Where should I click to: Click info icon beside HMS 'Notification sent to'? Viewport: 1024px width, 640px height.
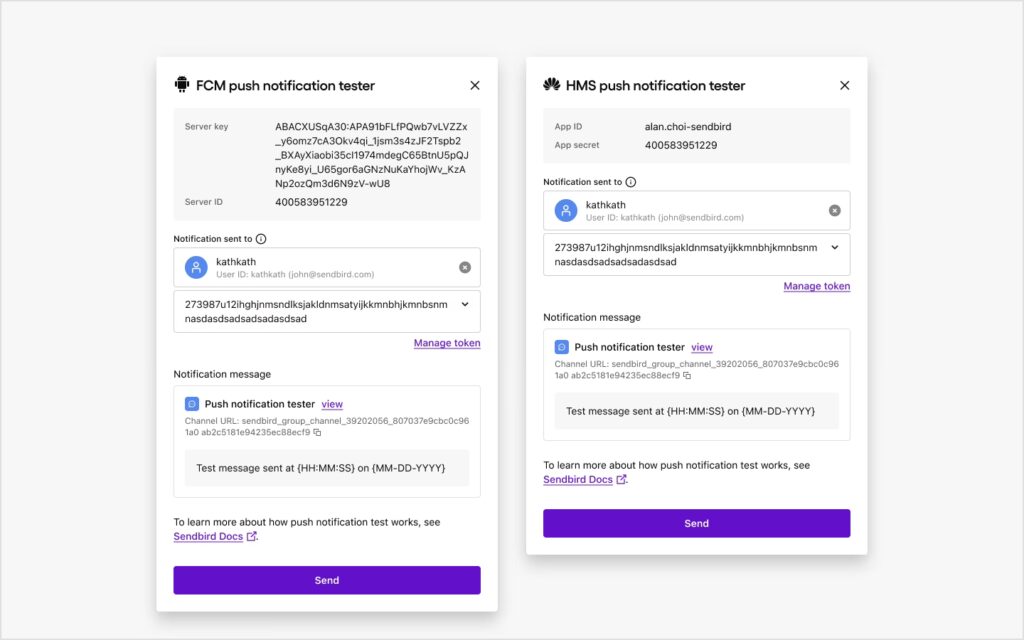[631, 182]
